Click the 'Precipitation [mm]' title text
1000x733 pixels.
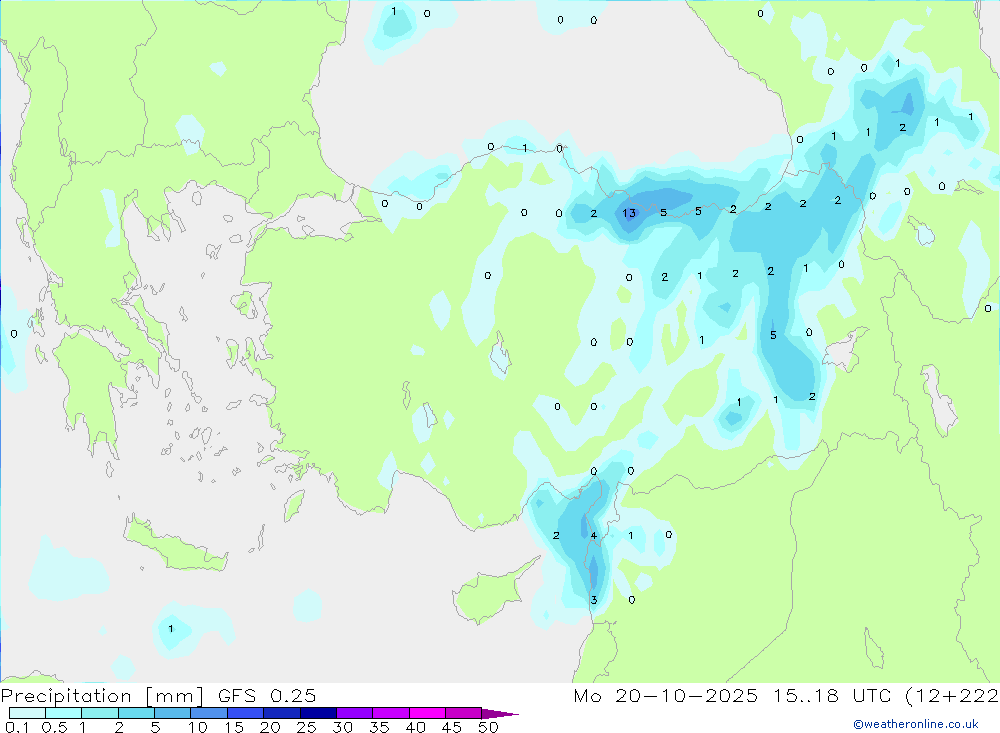[x=102, y=696]
